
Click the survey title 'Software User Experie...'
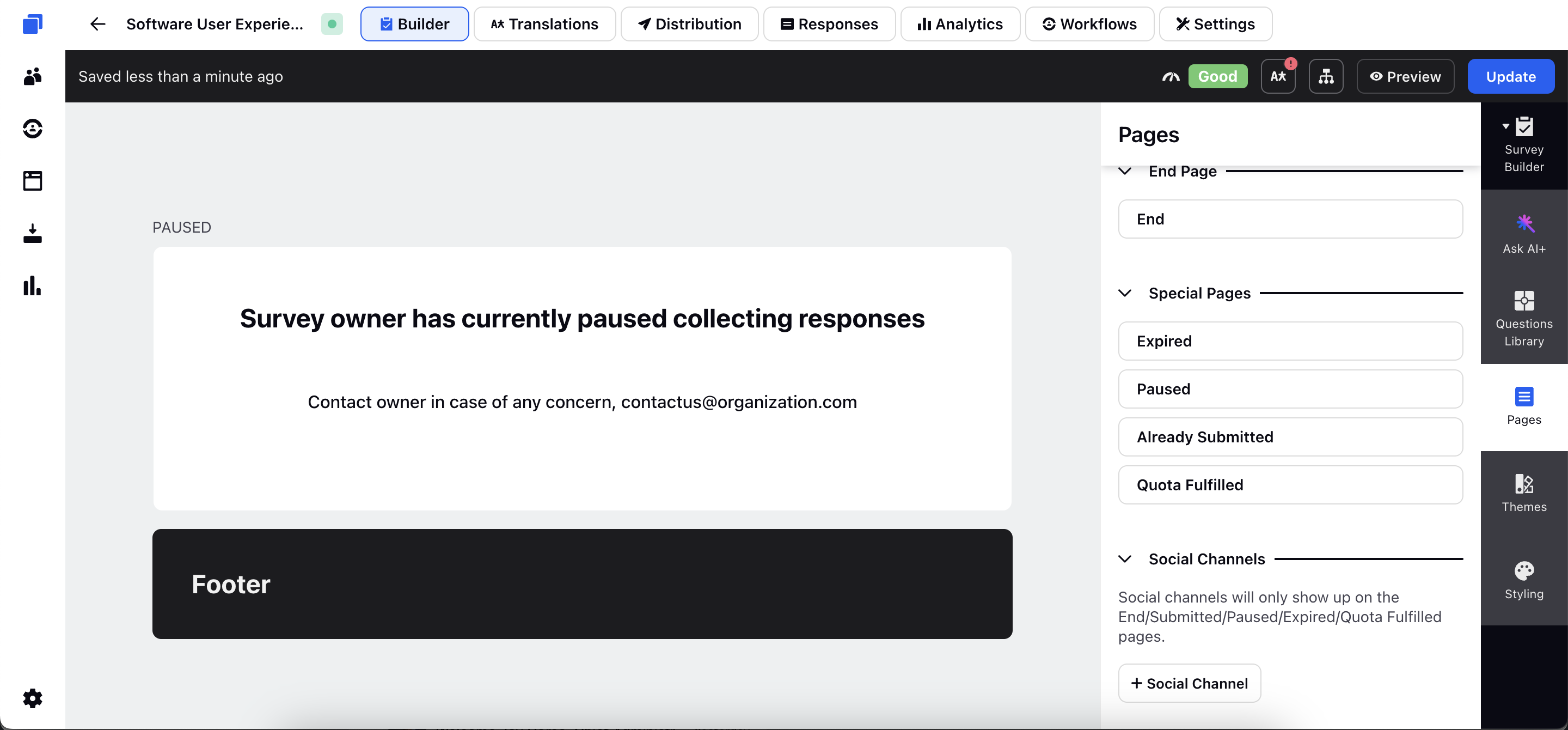coord(215,25)
